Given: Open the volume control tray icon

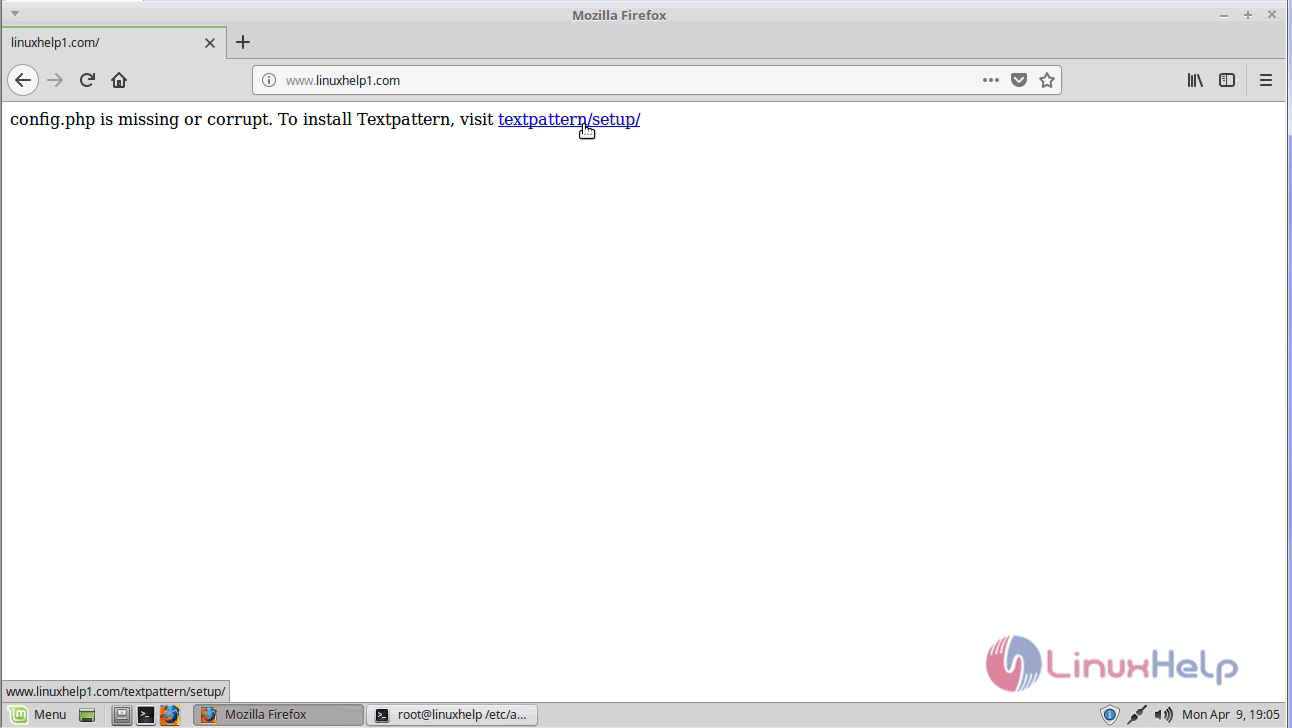Looking at the screenshot, I should [1163, 715].
